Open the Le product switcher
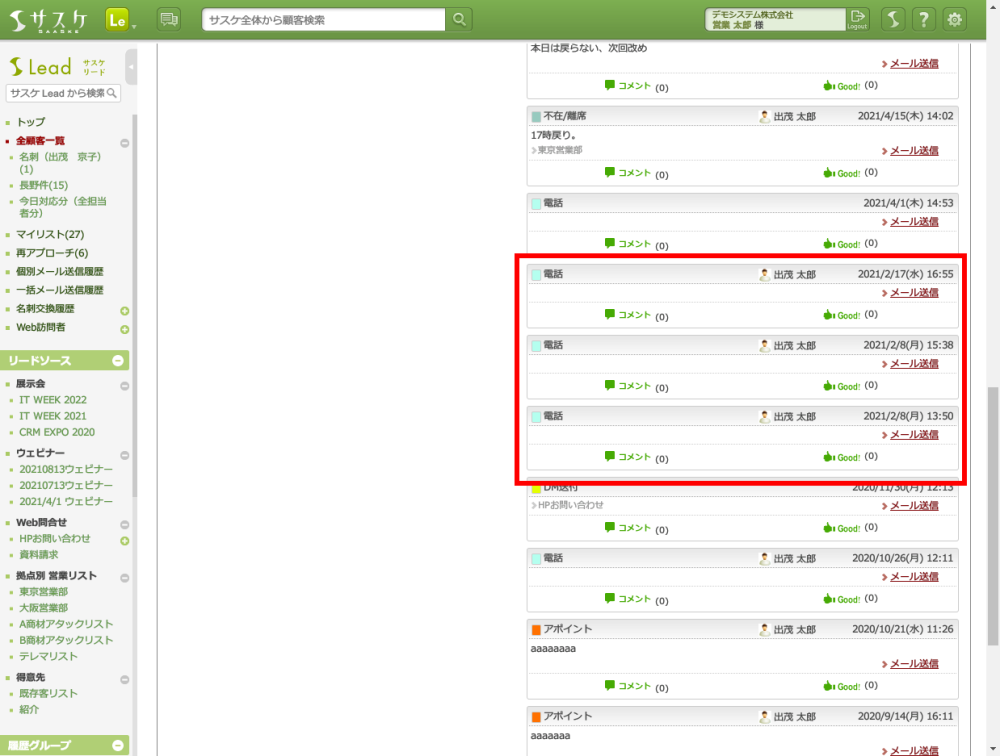This screenshot has width=1000, height=756. [118, 20]
